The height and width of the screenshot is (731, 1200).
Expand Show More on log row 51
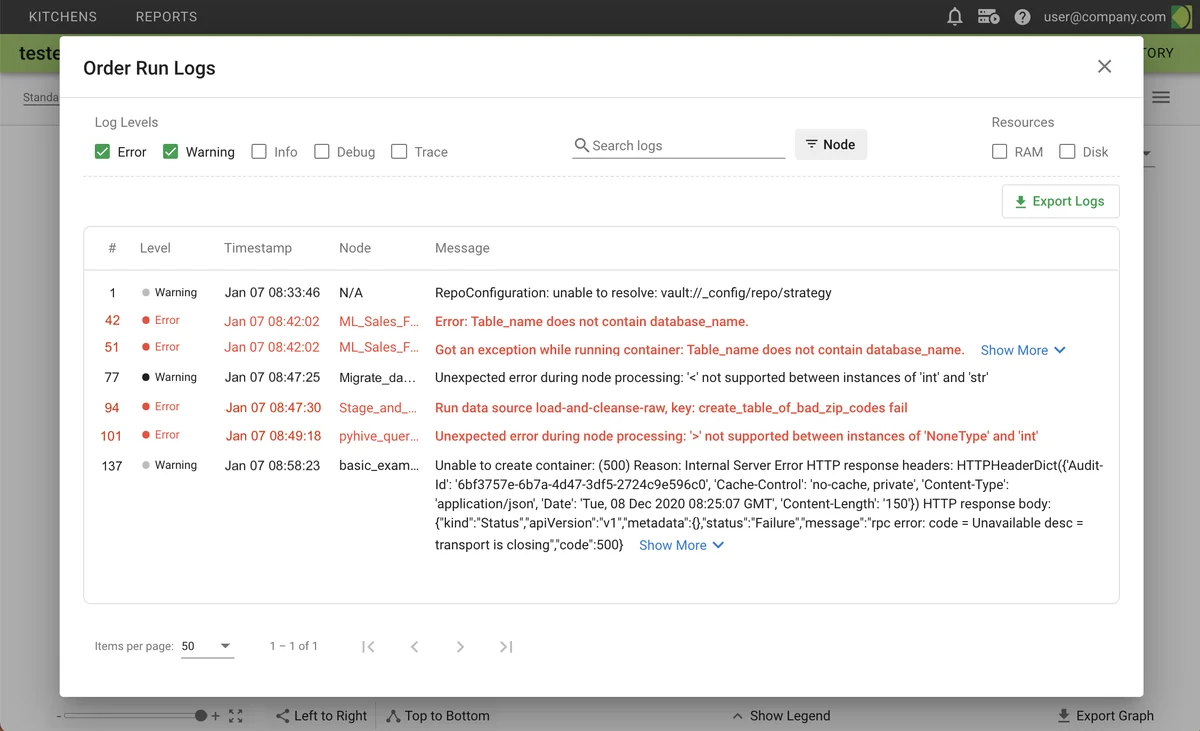point(1023,350)
